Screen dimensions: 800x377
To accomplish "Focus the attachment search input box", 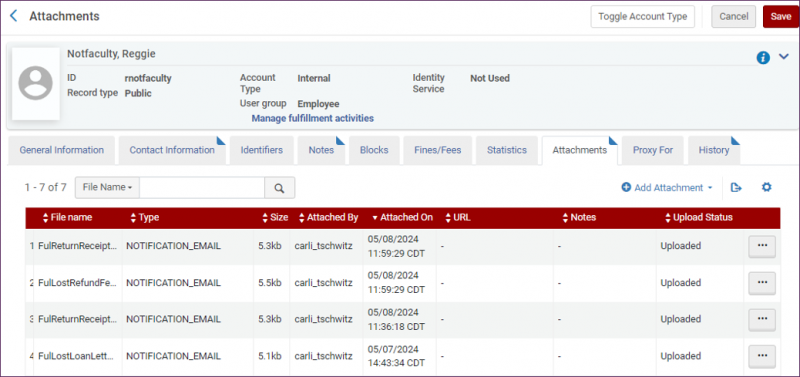I will pyautogui.click(x=202, y=188).
